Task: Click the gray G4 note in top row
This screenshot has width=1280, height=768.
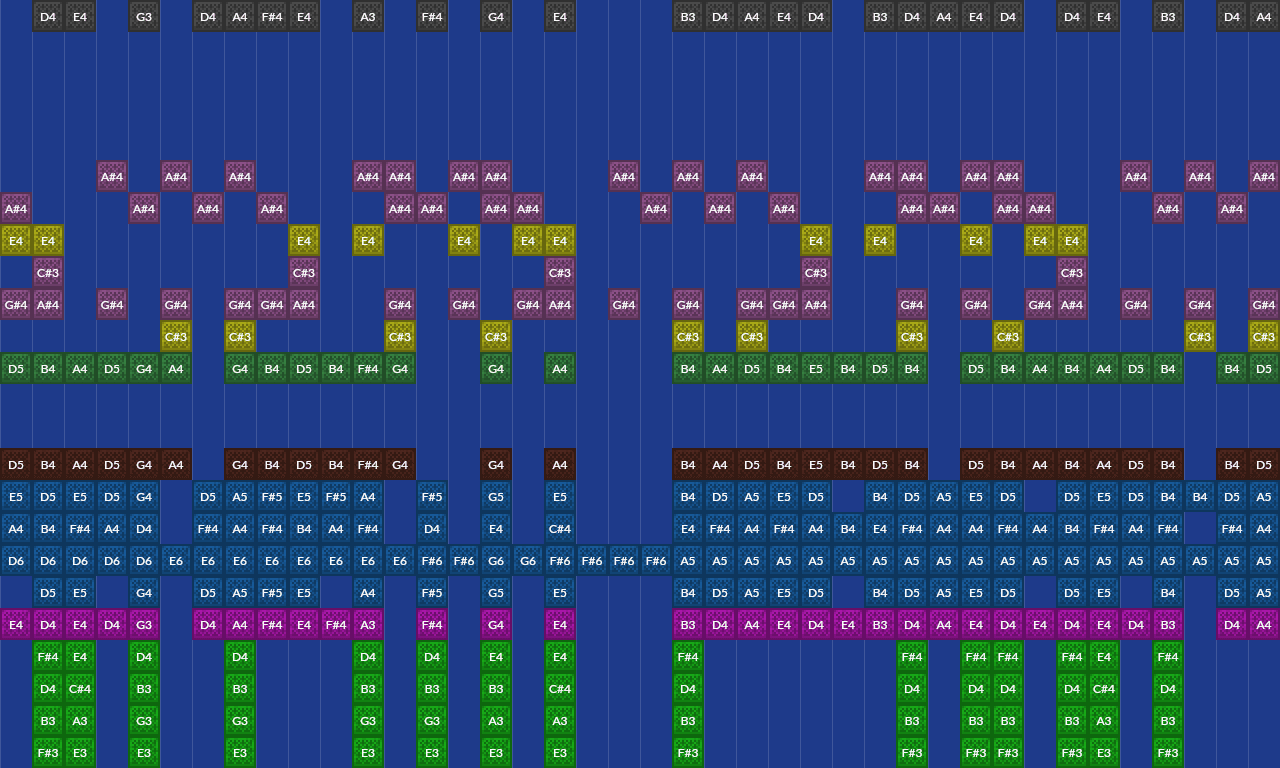Action: (x=496, y=16)
